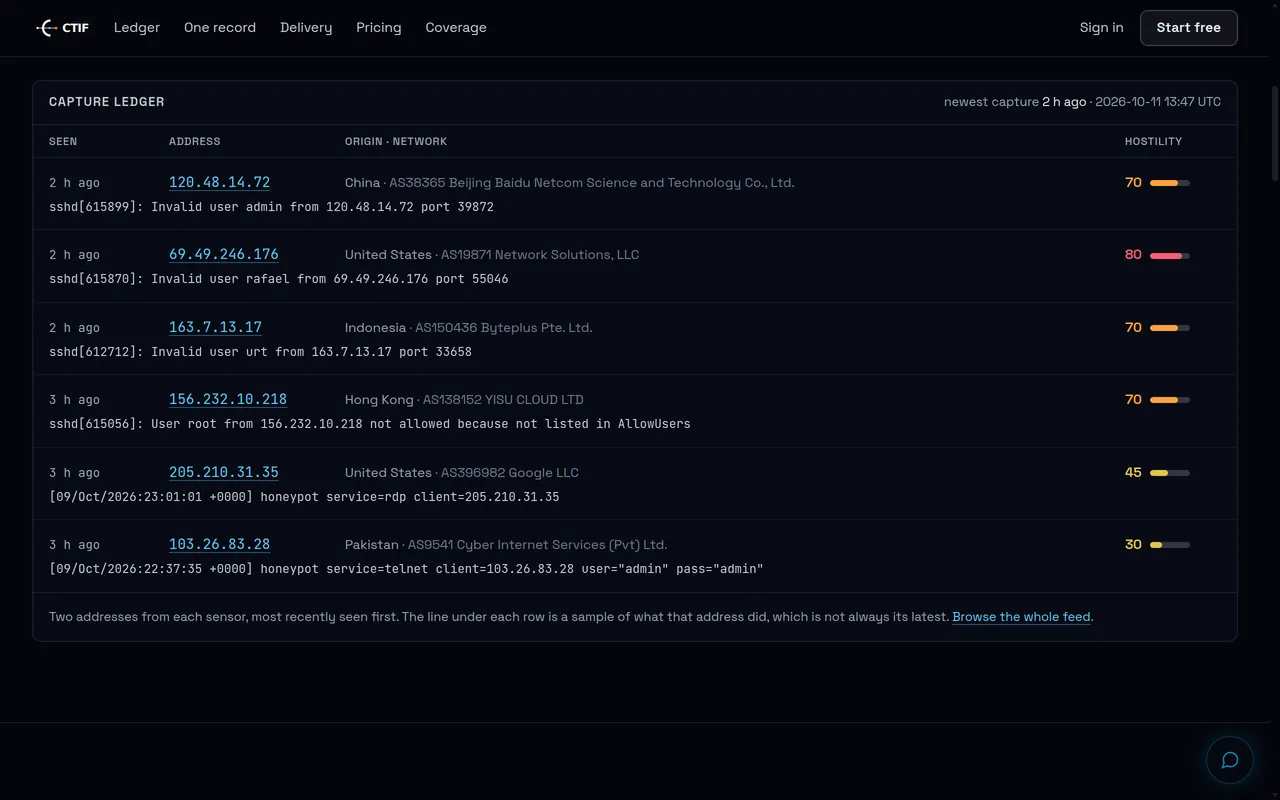1280x800 pixels.
Task: Click hostility bar for 103.26.83.28
Action: tap(1170, 545)
